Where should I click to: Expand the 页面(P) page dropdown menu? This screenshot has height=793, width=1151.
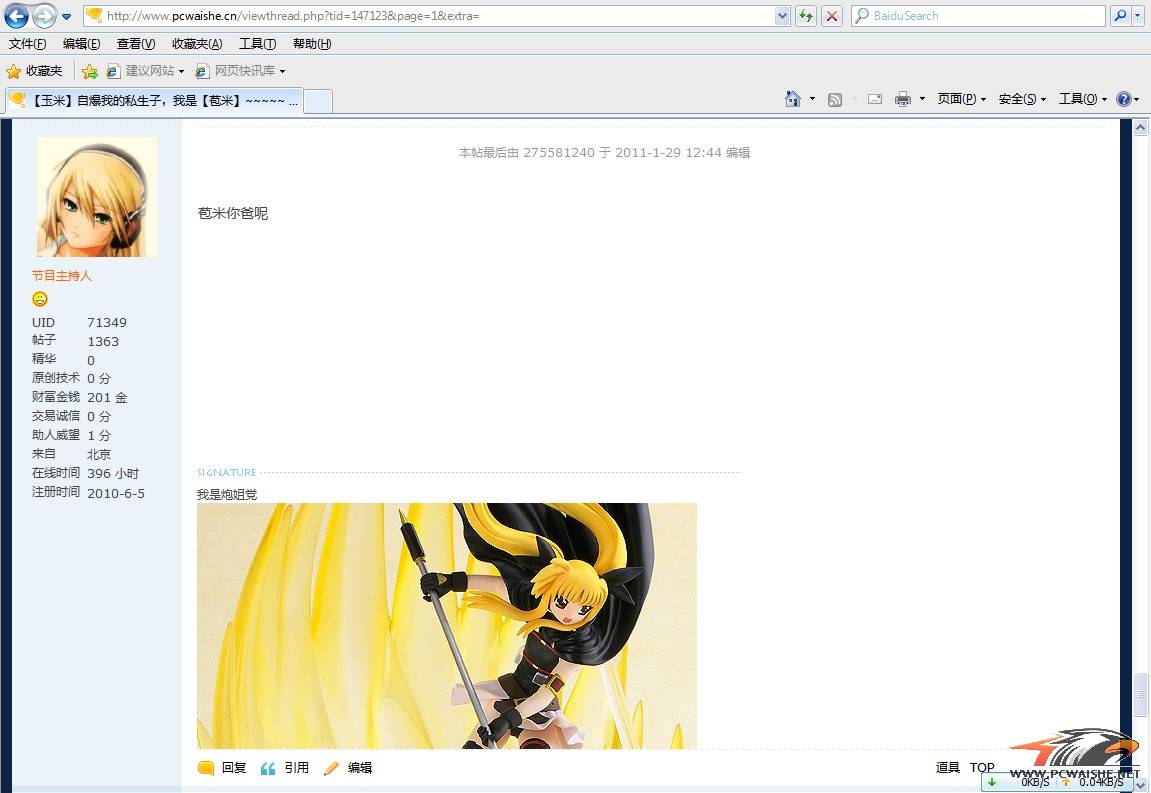[961, 99]
